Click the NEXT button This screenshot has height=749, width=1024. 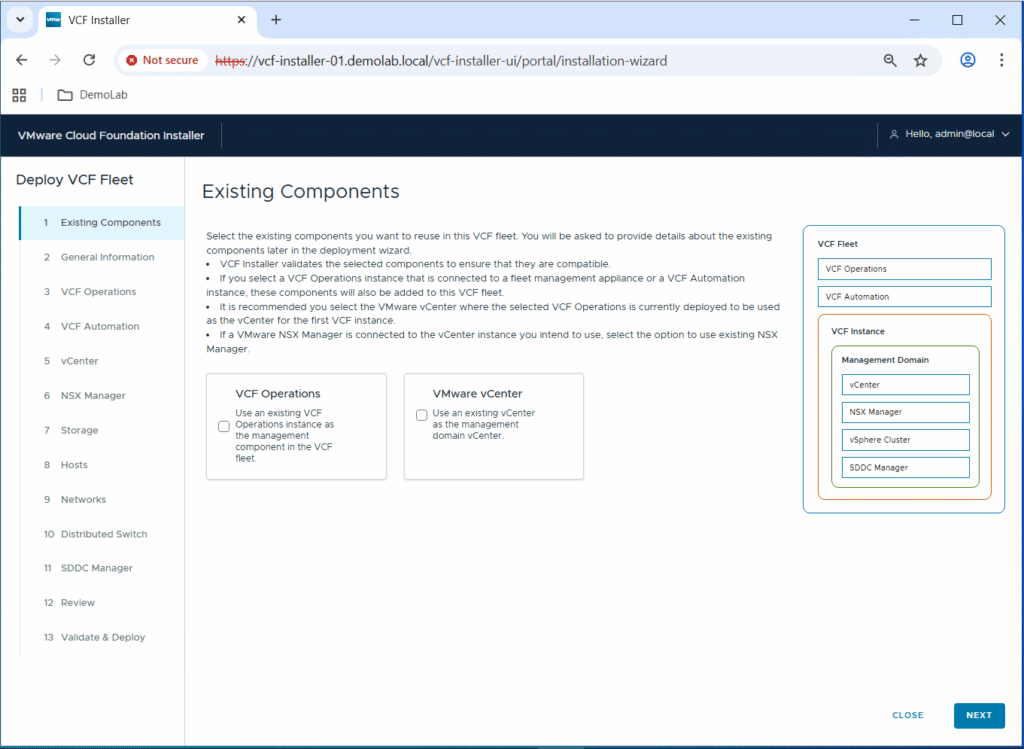coord(978,715)
